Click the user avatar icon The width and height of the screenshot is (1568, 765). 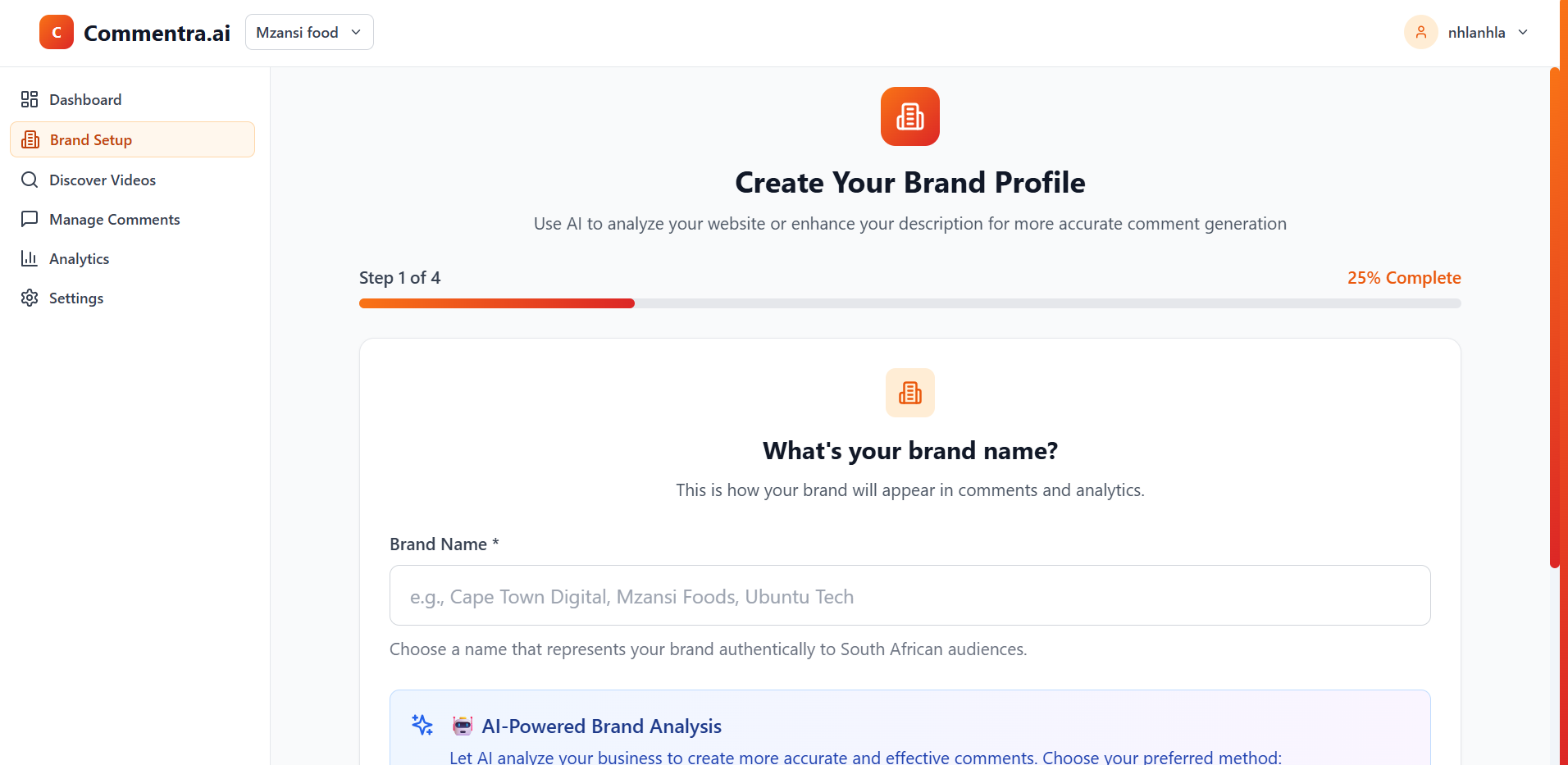(x=1421, y=32)
